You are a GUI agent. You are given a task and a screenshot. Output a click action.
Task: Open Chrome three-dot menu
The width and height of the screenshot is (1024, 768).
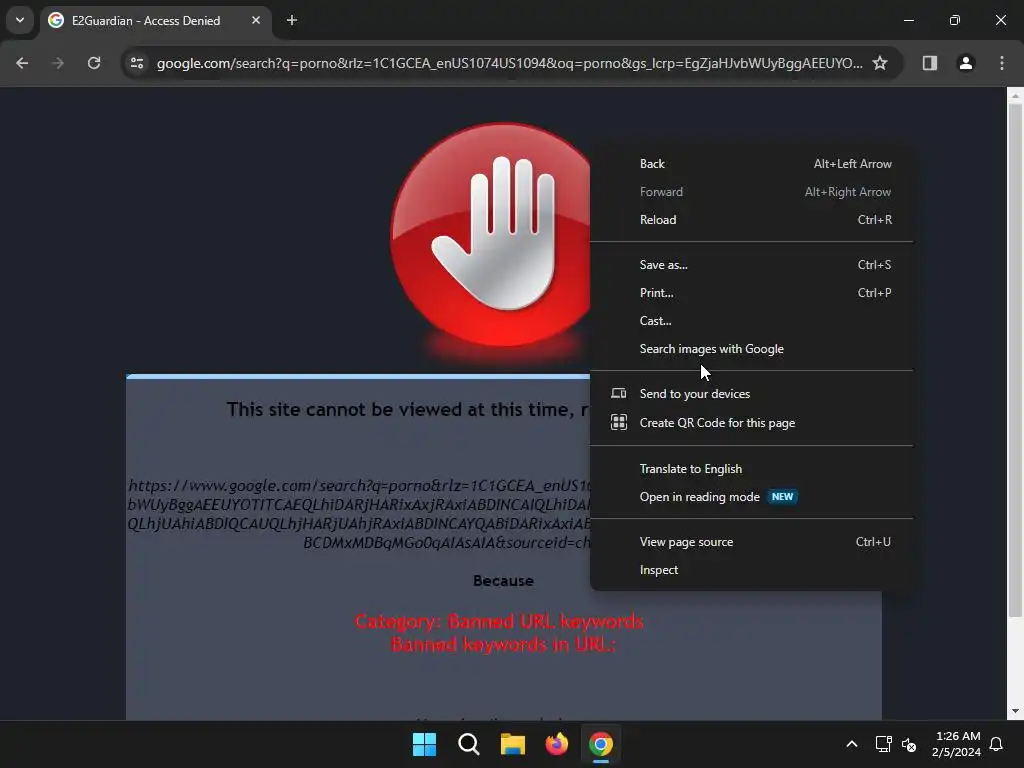pos(1002,63)
